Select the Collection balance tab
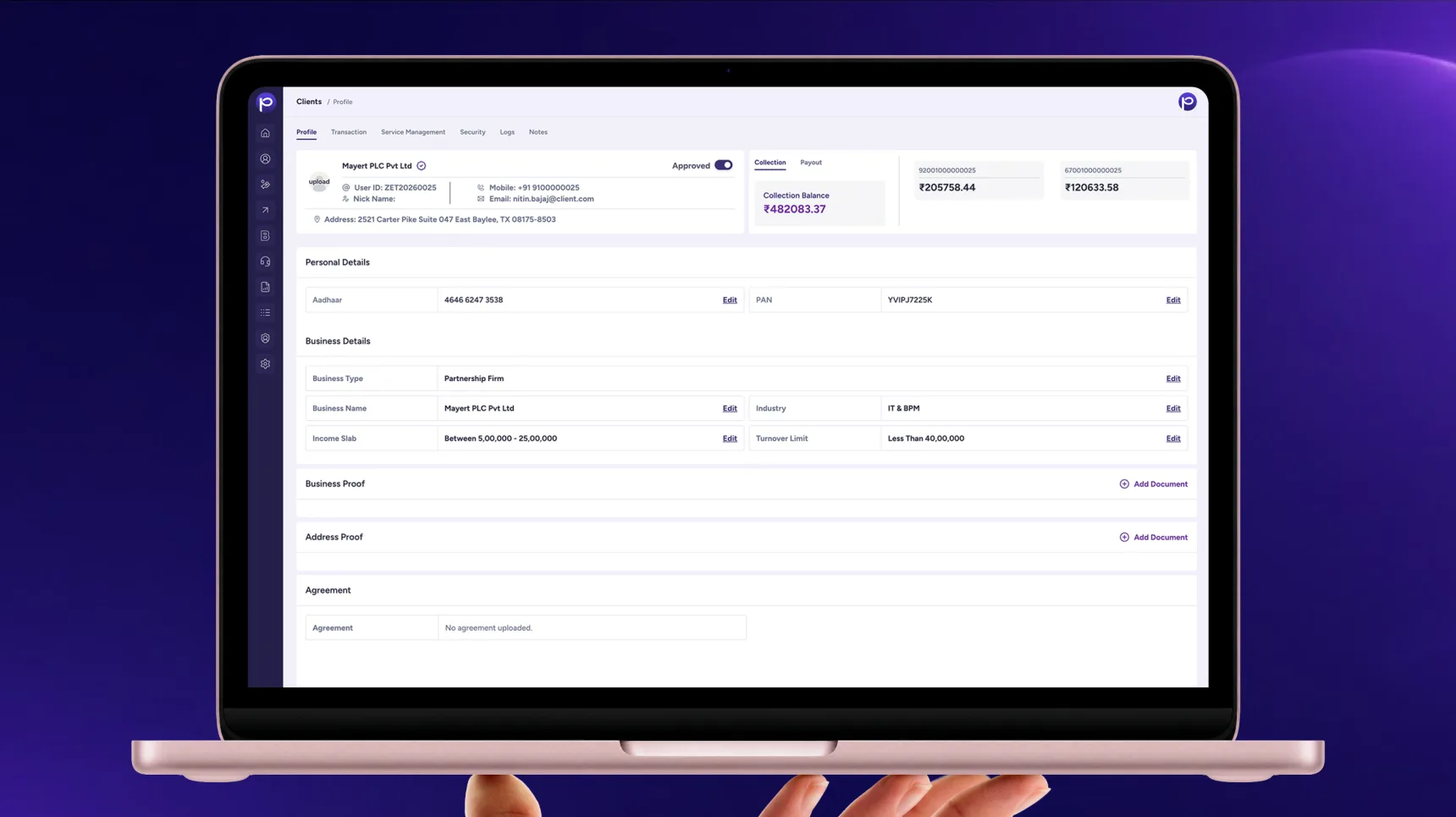This screenshot has width=1456, height=817. 770,163
